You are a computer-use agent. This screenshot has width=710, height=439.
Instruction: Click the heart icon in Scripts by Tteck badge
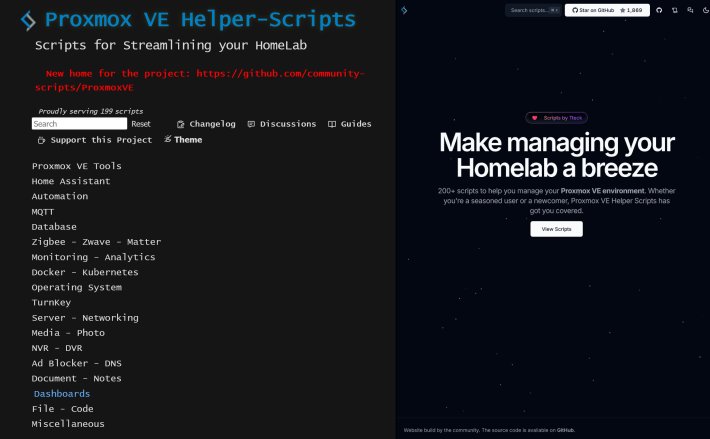[x=534, y=118]
